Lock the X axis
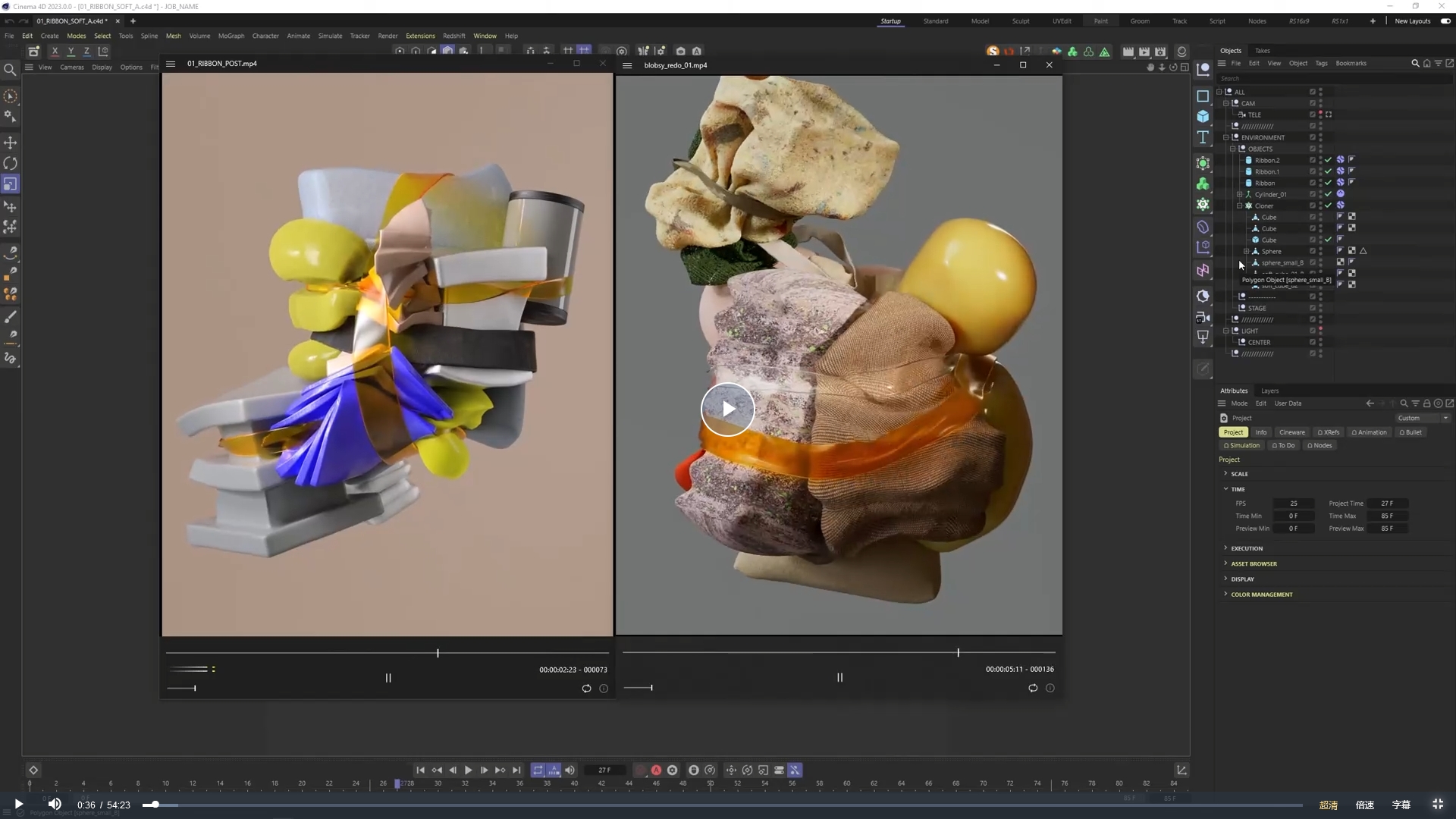1456x819 pixels. 55,52
